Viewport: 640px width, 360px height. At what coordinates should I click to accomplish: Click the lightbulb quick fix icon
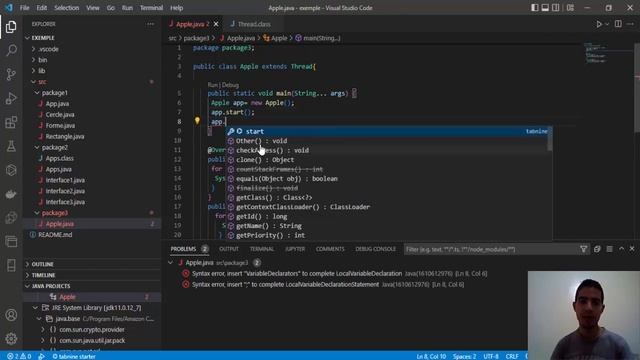(197, 121)
